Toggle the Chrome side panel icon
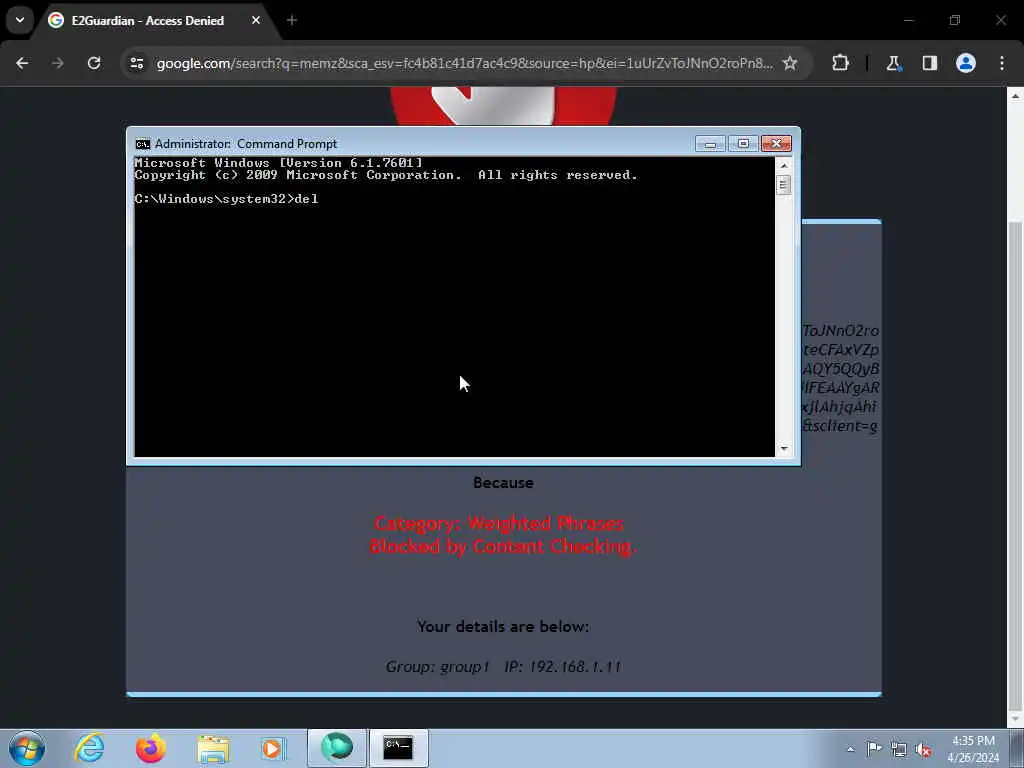This screenshot has width=1024, height=768. (x=930, y=63)
